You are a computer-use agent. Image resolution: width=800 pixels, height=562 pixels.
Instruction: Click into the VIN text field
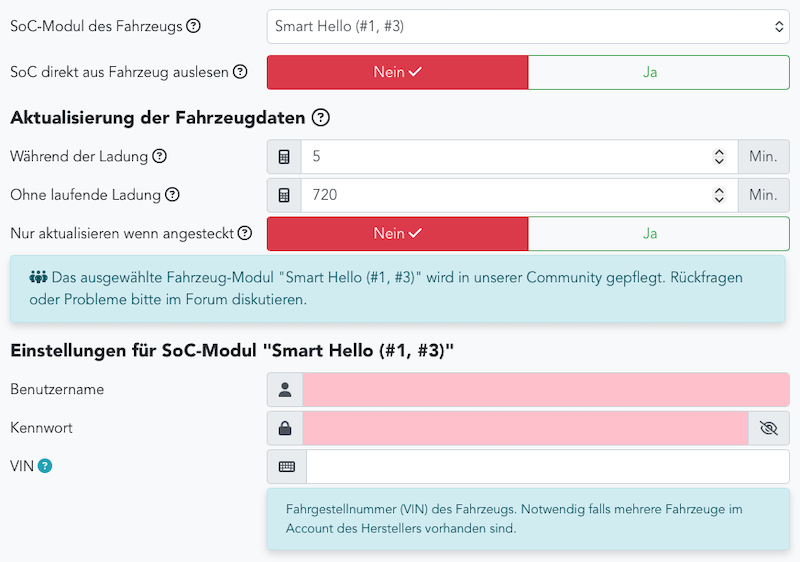coord(547,467)
